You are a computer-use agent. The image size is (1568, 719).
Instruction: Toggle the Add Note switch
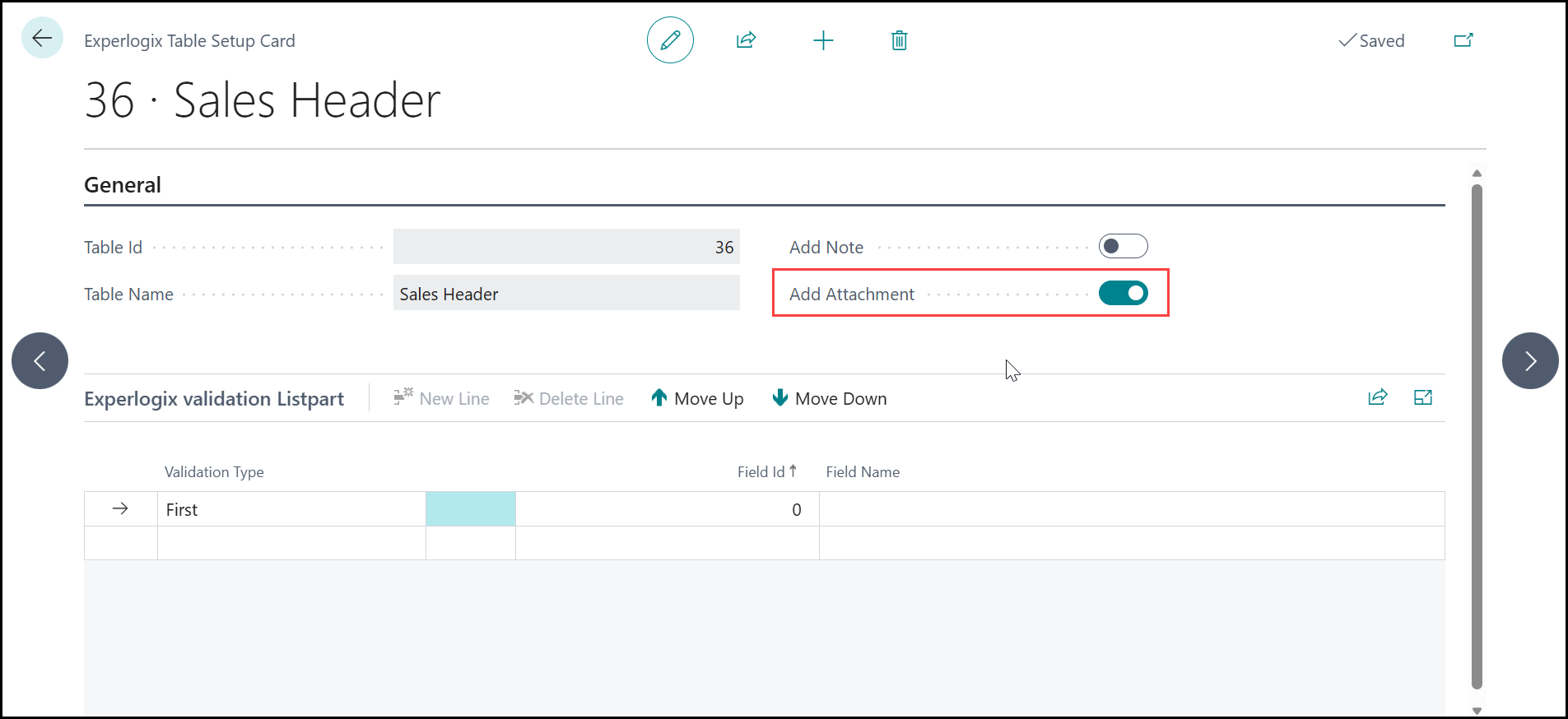[1123, 246]
